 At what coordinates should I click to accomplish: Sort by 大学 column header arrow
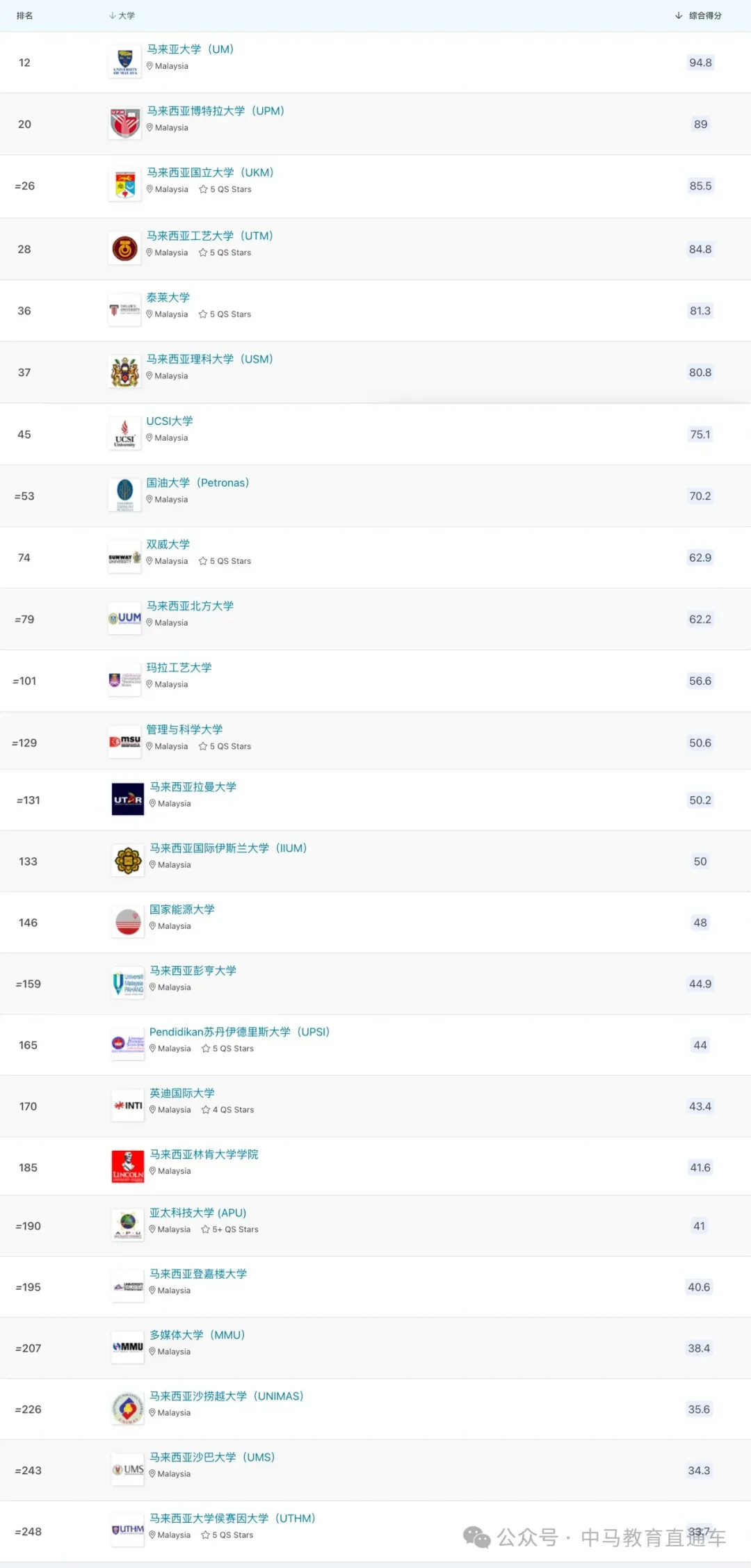[x=112, y=15]
